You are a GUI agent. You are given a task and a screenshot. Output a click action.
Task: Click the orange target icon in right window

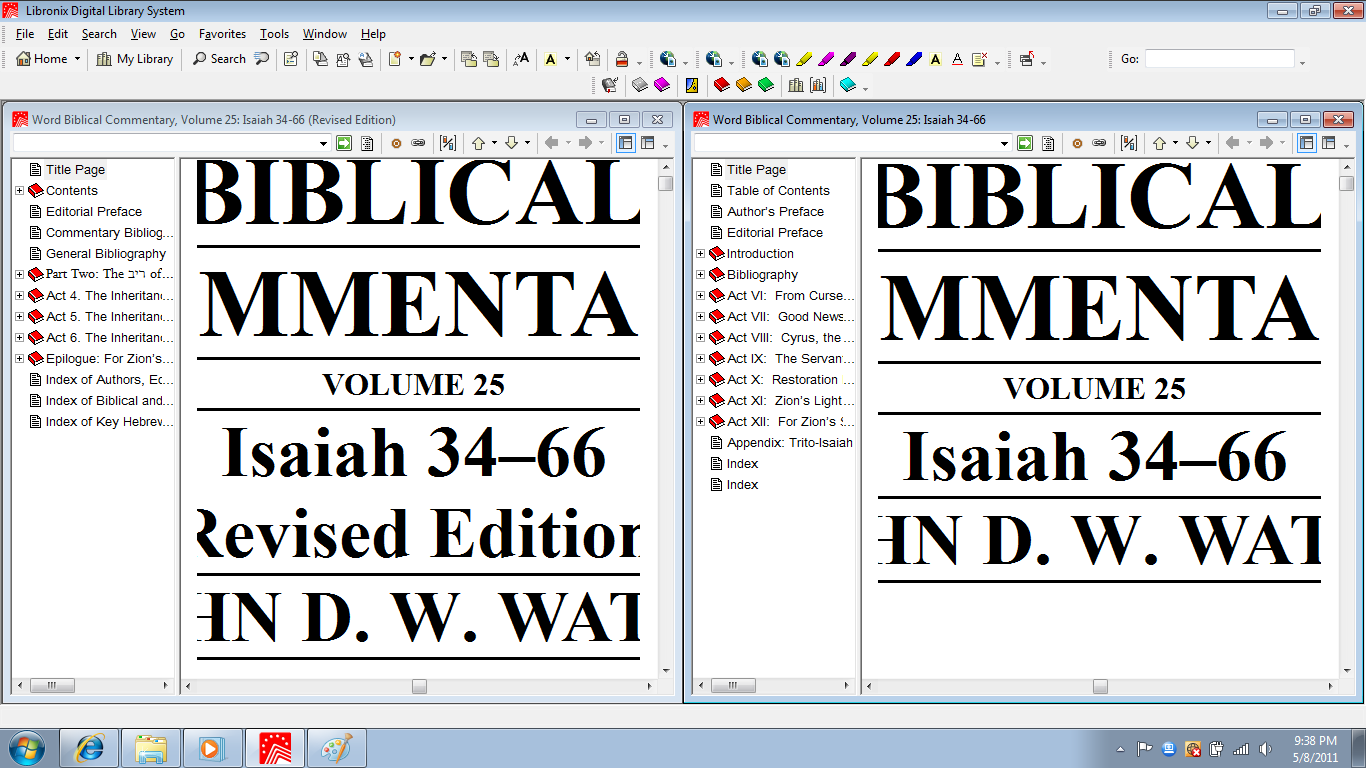click(1077, 143)
